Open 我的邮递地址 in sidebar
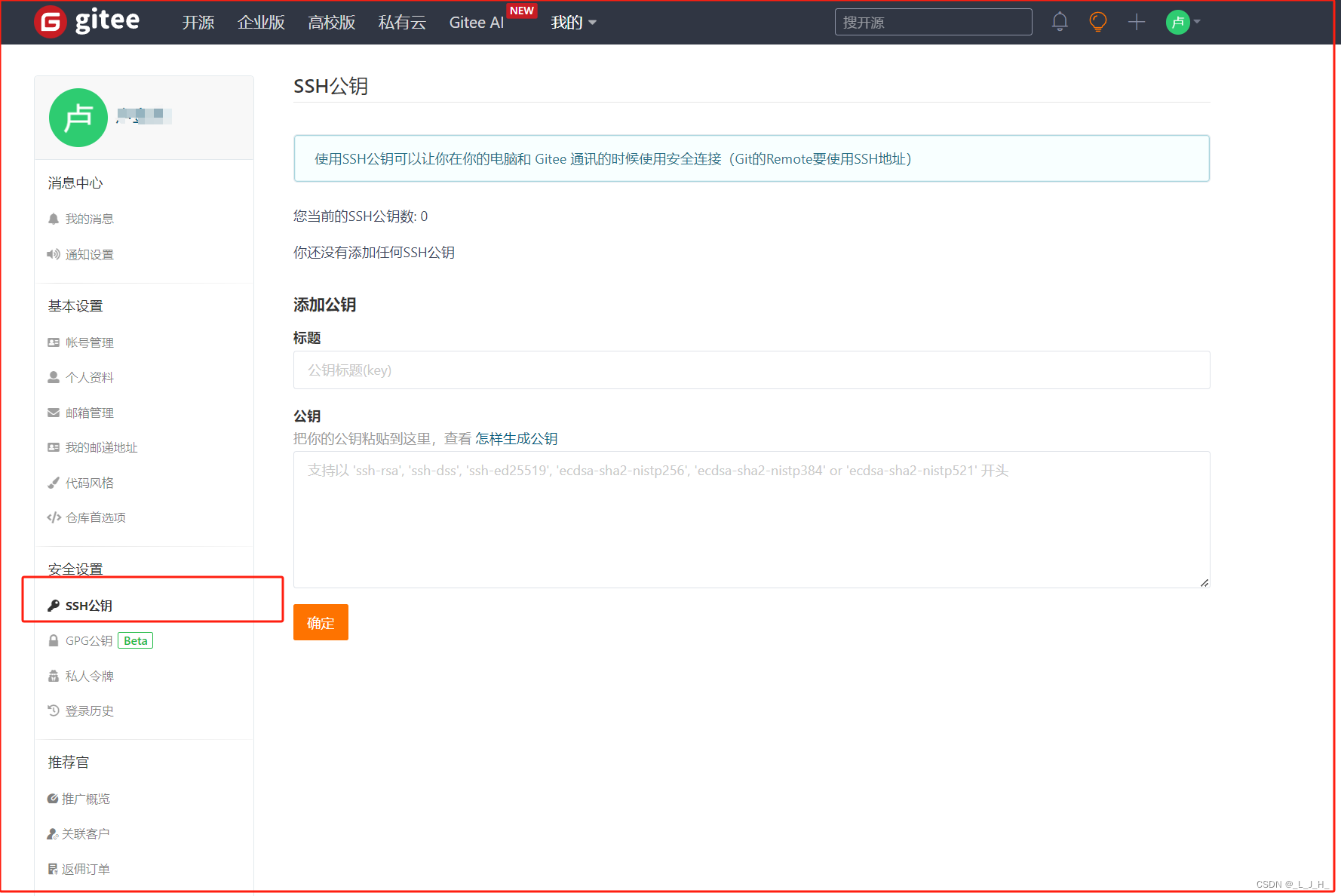This screenshot has width=1341, height=896. [101, 447]
